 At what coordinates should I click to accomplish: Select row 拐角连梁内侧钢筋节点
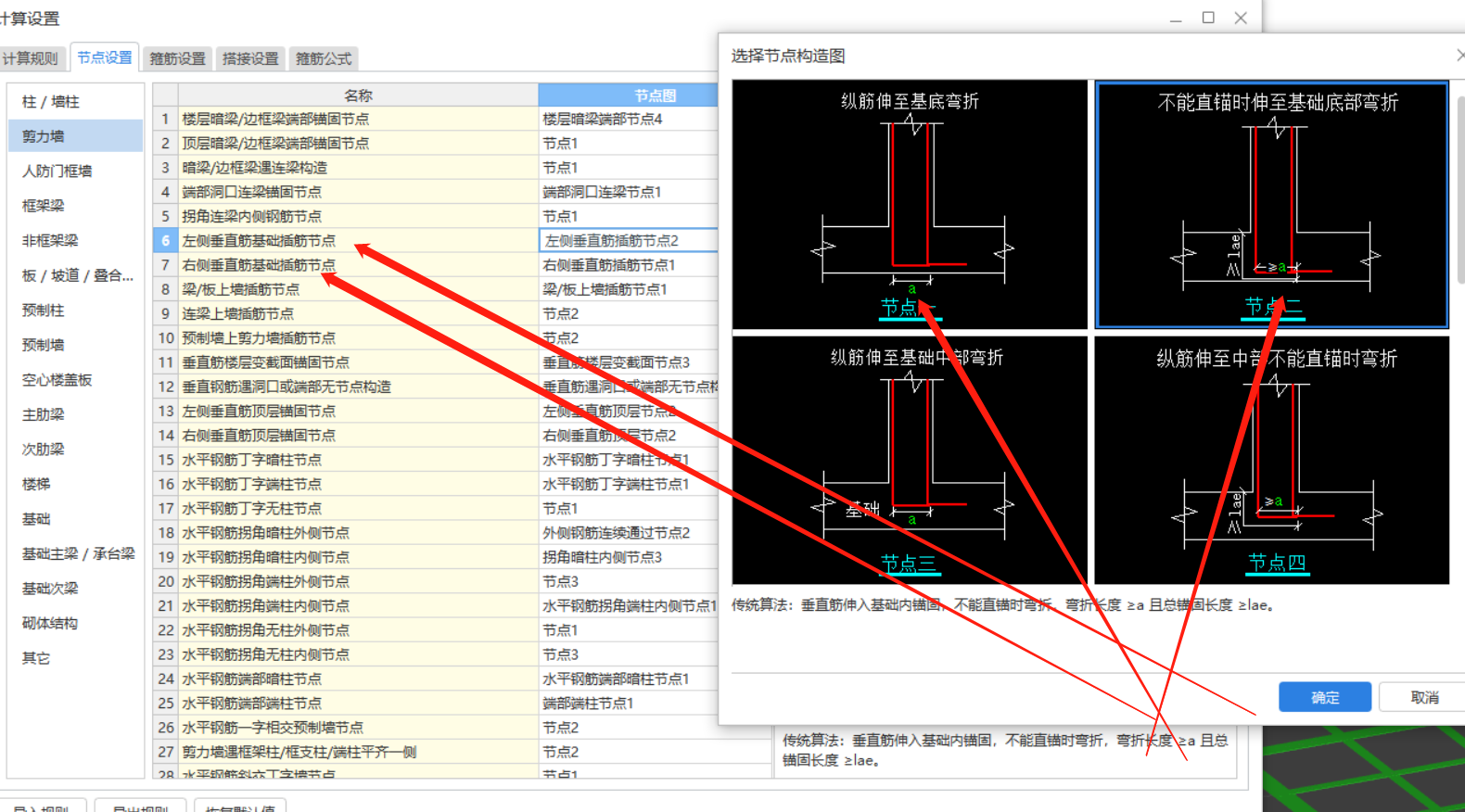tap(358, 216)
